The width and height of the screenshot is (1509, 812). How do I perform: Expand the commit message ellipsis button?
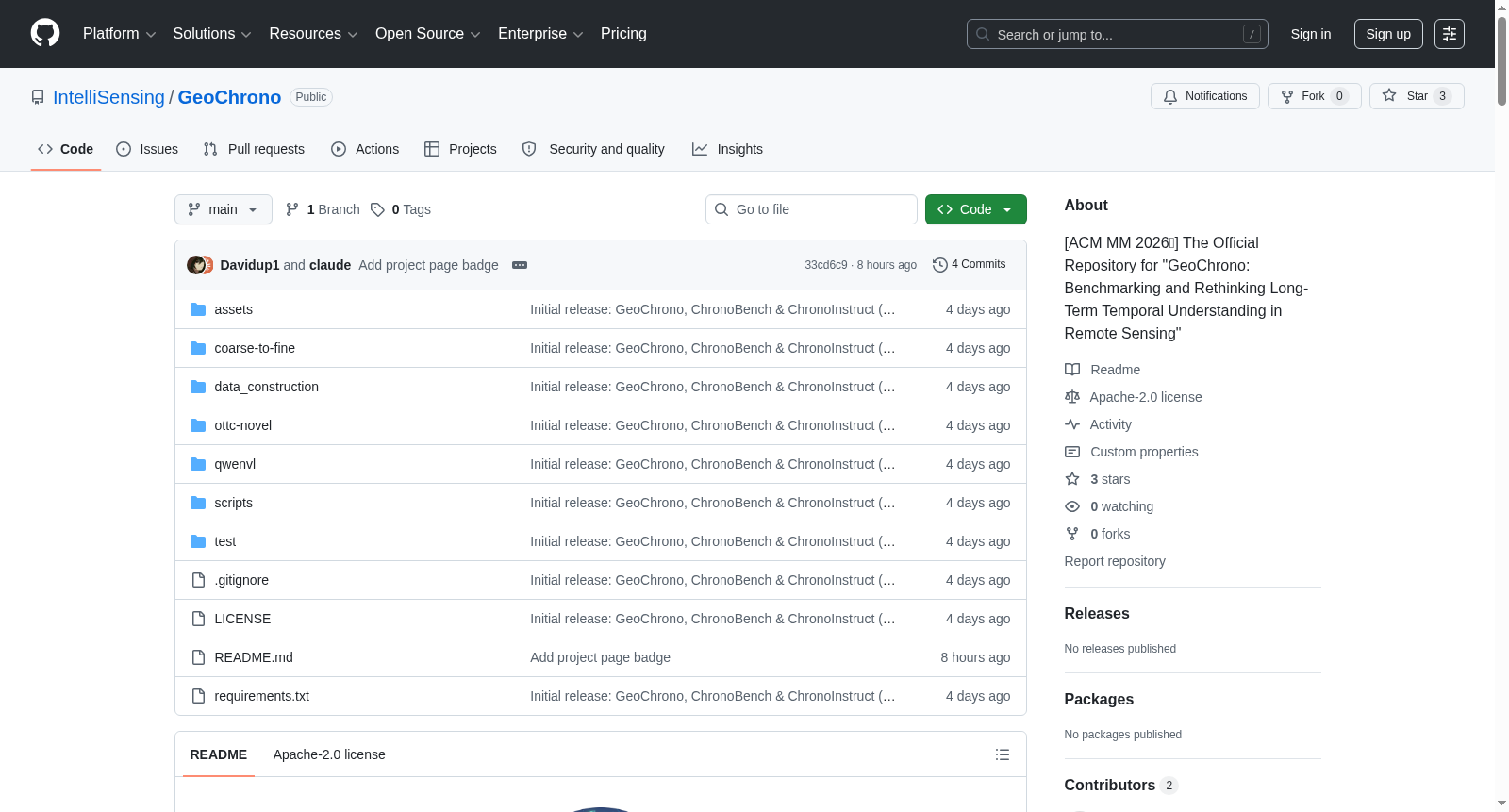click(x=520, y=265)
